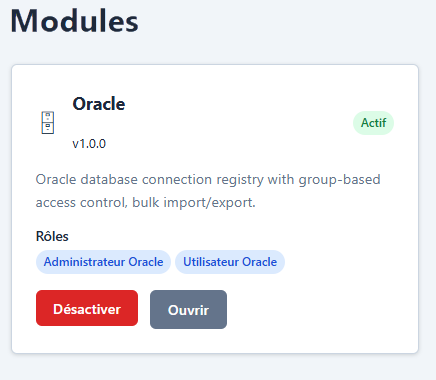The height and width of the screenshot is (380, 436).
Task: Click the Rôles section label
Action: tap(52, 236)
